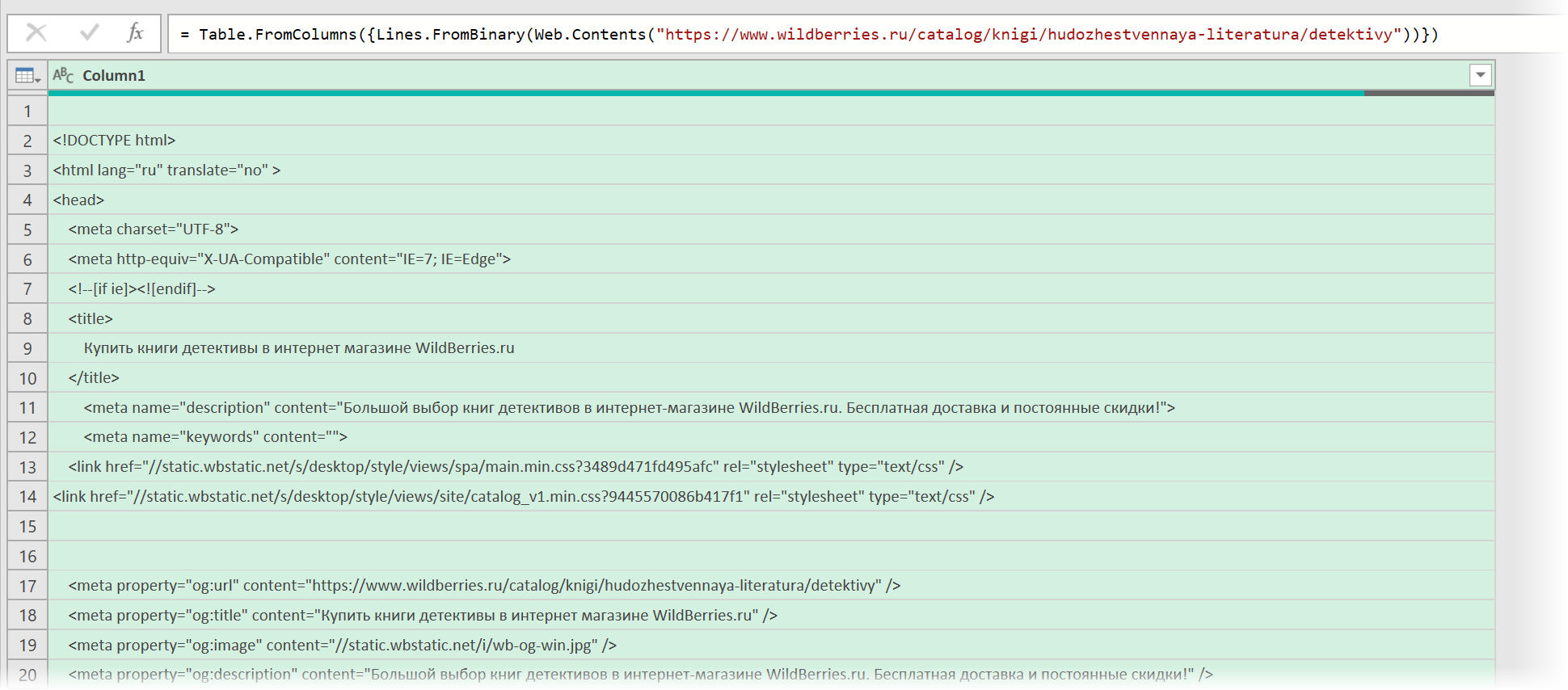This screenshot has height=690, width=1568.
Task: Select the row 9 page title text cell
Action: click(x=771, y=348)
